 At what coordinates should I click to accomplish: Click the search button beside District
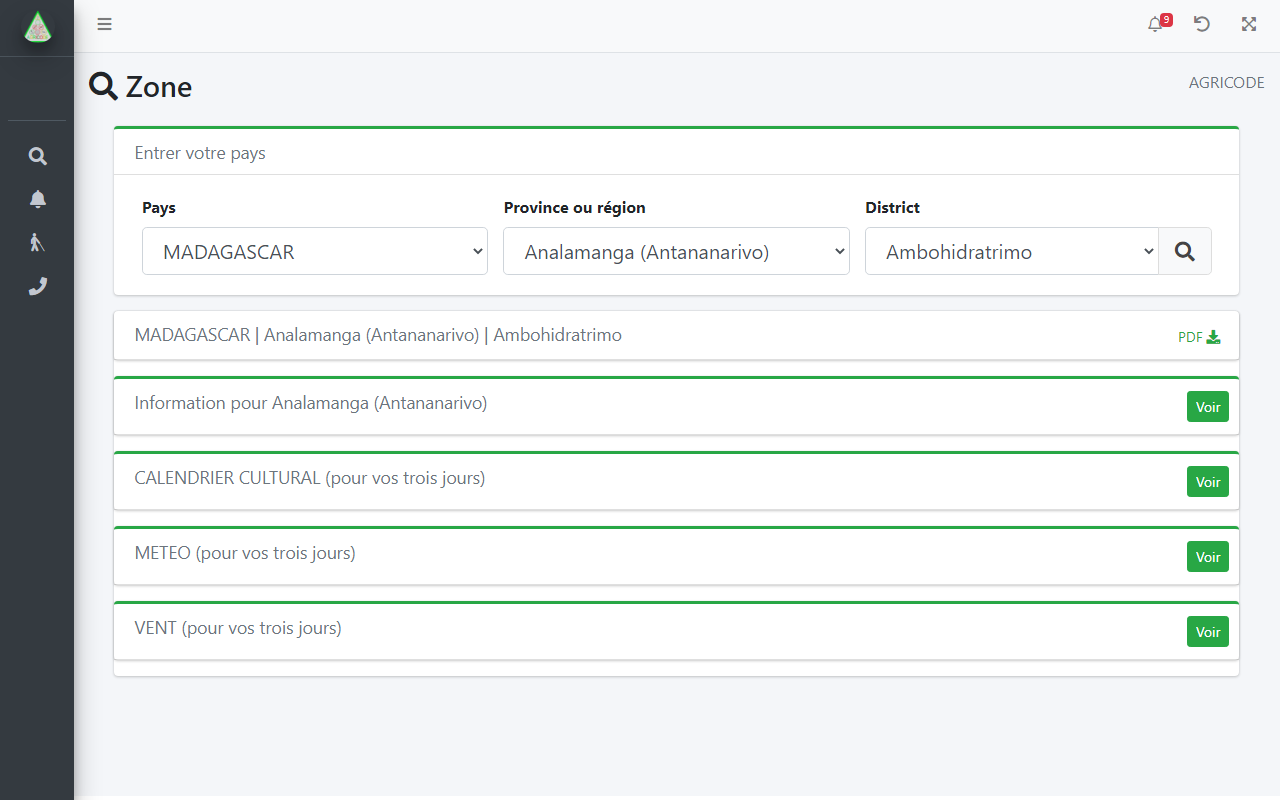pyautogui.click(x=1184, y=251)
